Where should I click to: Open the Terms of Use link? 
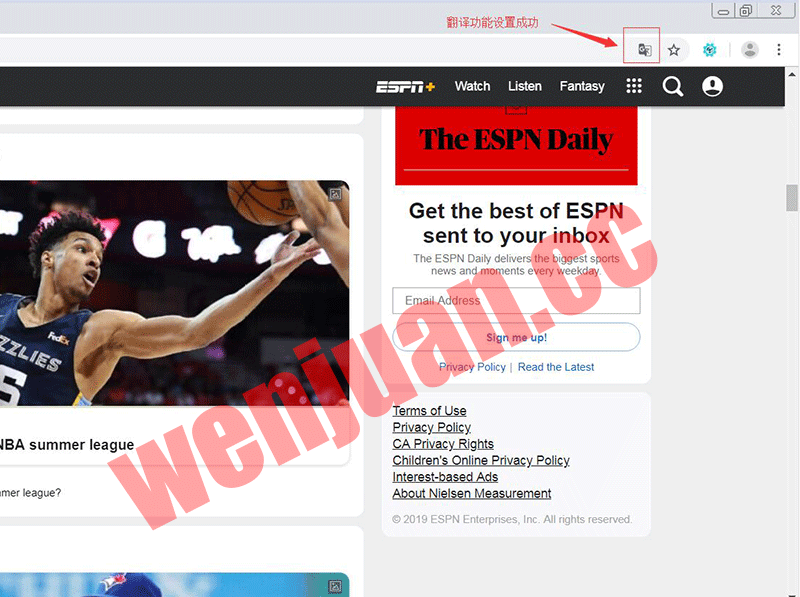429,411
